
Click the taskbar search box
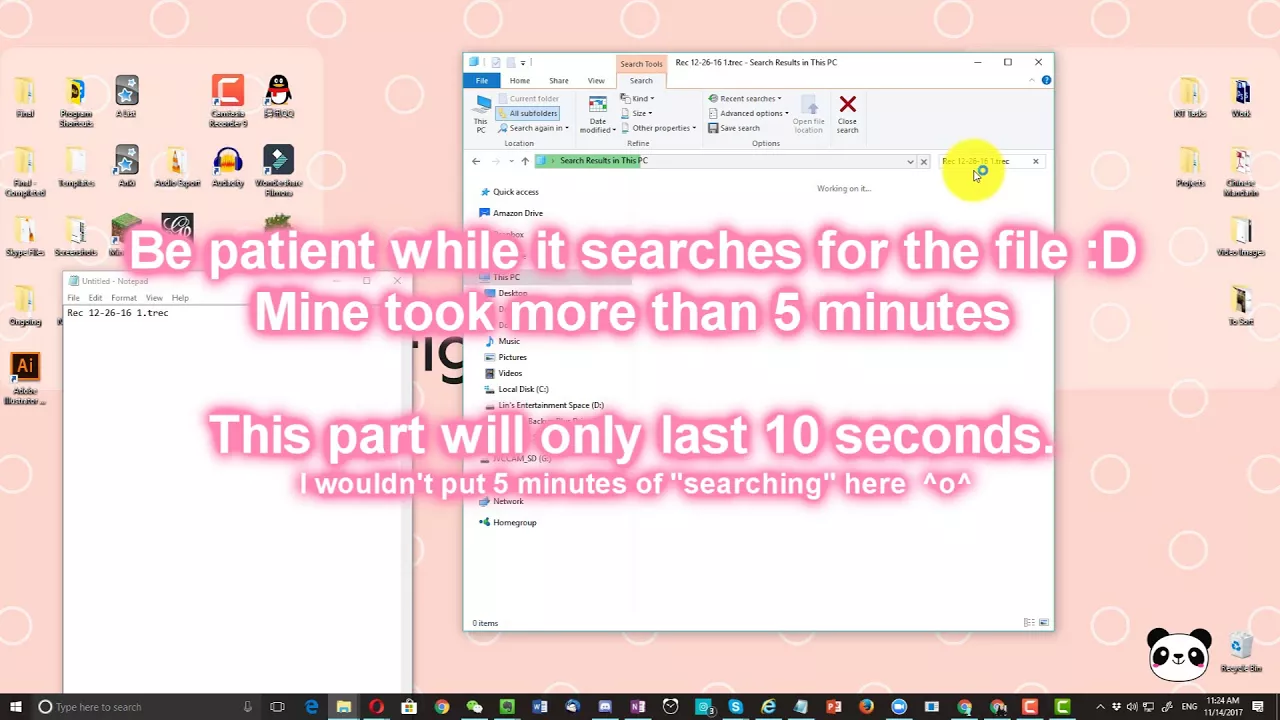(x=144, y=707)
